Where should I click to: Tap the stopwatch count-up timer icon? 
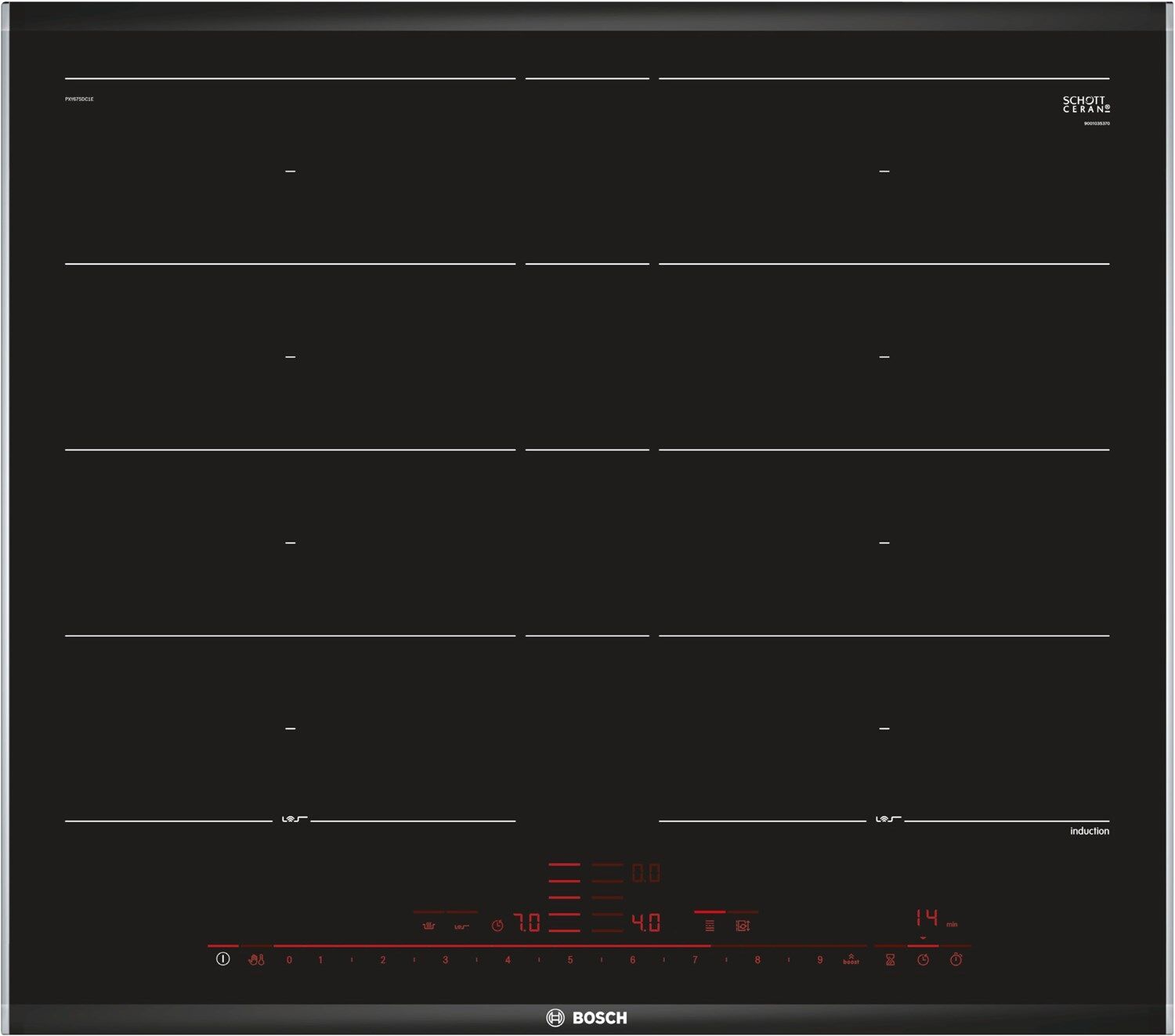tap(956, 959)
